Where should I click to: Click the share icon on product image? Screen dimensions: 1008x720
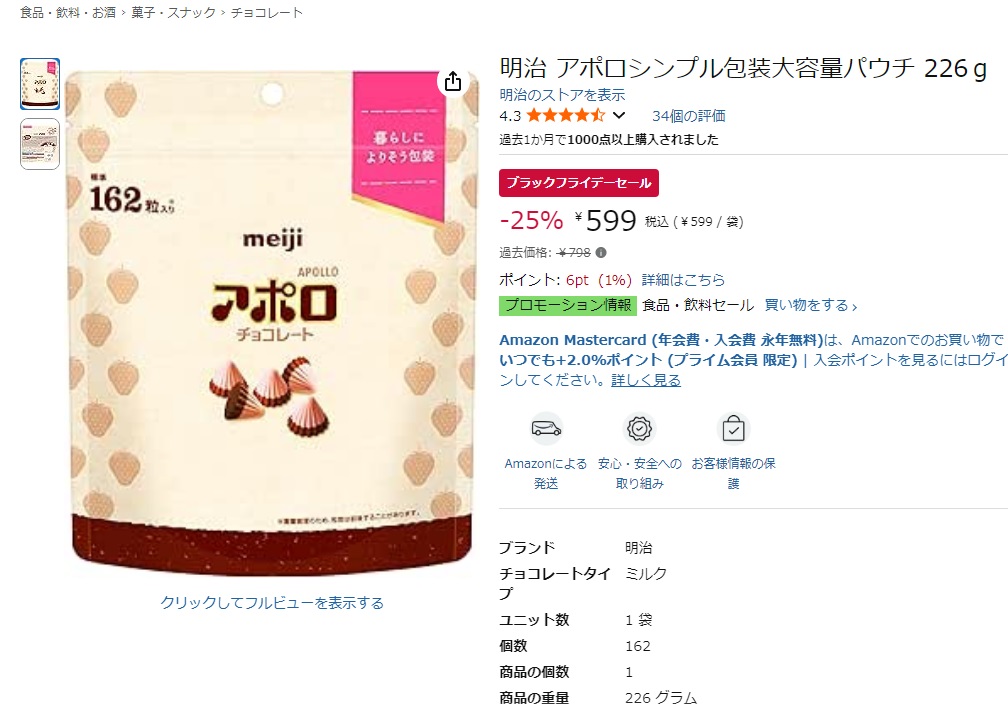pos(453,81)
